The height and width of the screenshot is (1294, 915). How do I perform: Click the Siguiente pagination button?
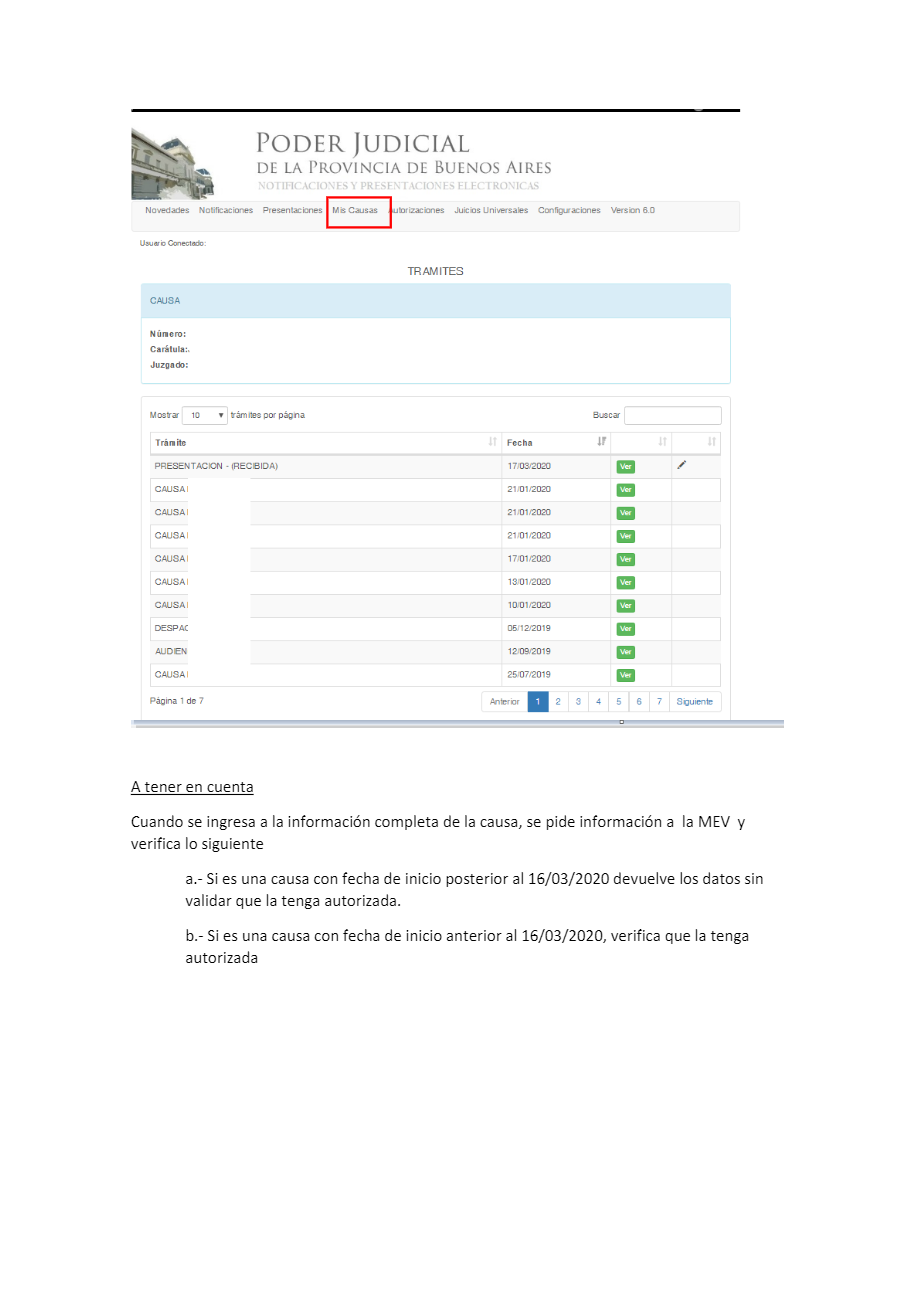tap(695, 702)
